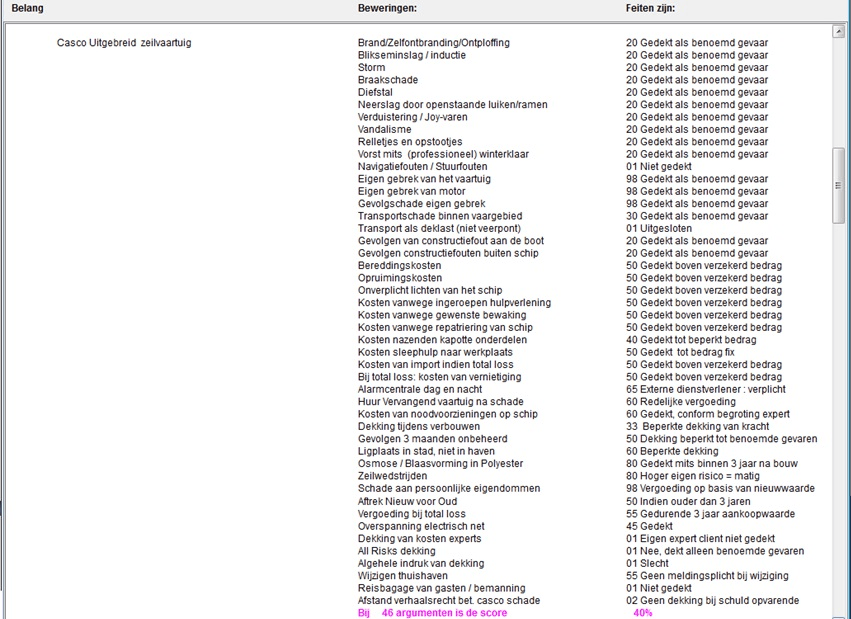851x619 pixels.
Task: Select 'Eigen gebrek van motor'
Action: tap(411, 192)
